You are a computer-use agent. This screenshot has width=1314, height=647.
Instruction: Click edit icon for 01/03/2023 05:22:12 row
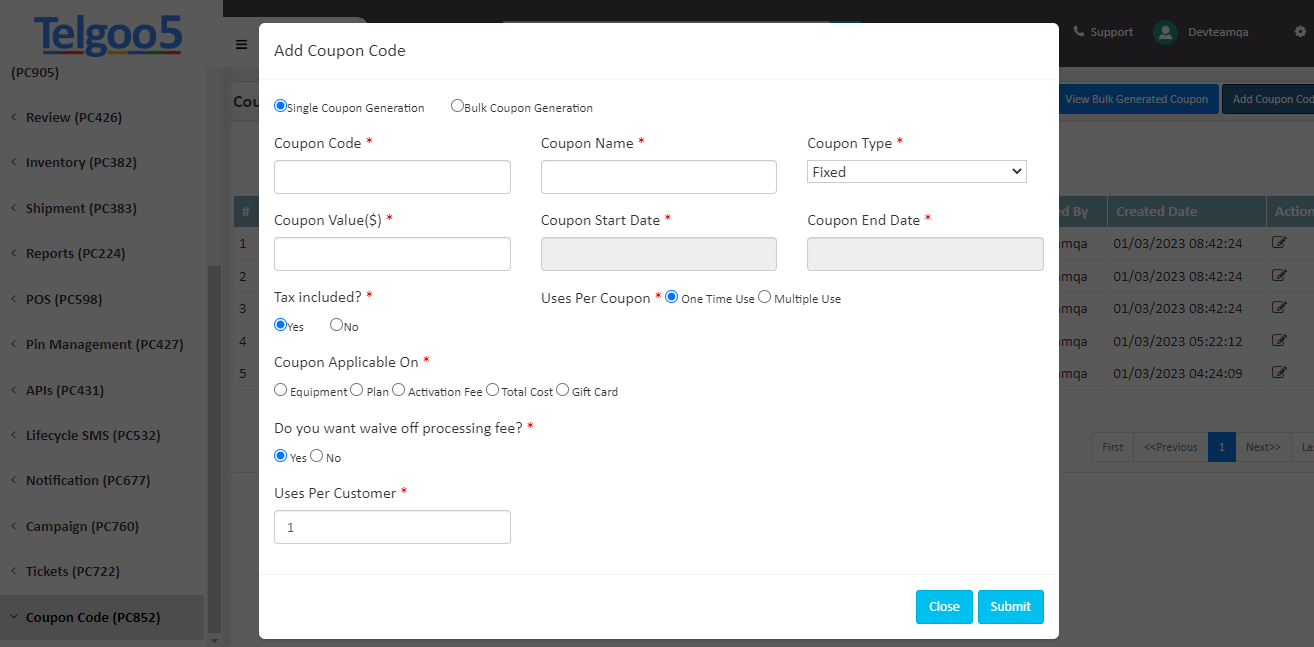coord(1279,340)
